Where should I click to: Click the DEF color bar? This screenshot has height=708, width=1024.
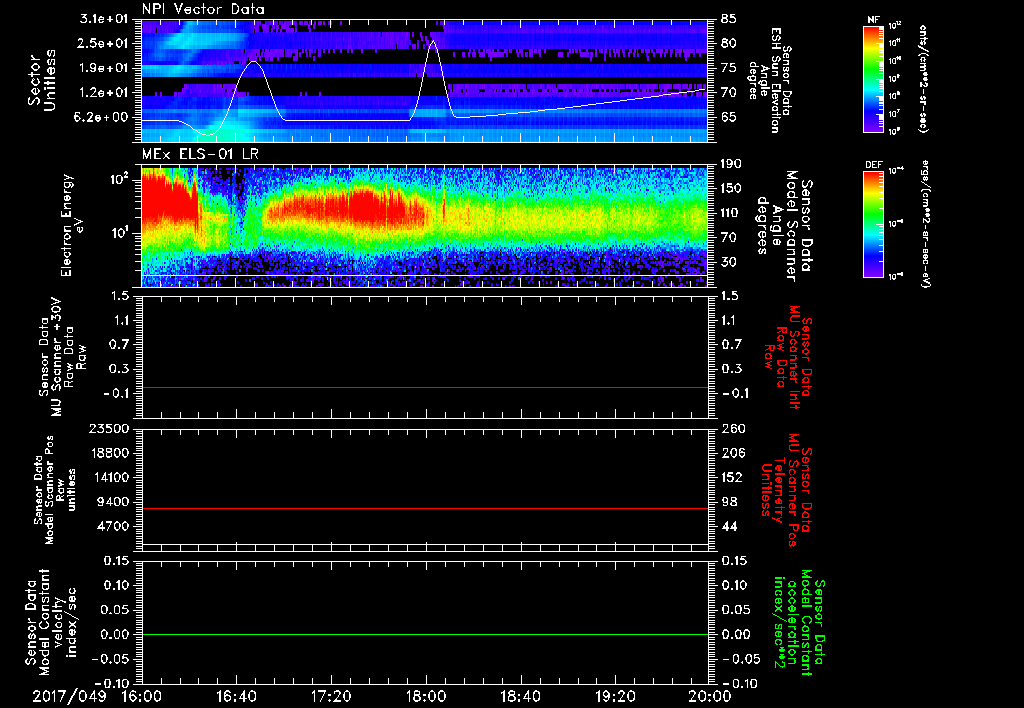(874, 223)
